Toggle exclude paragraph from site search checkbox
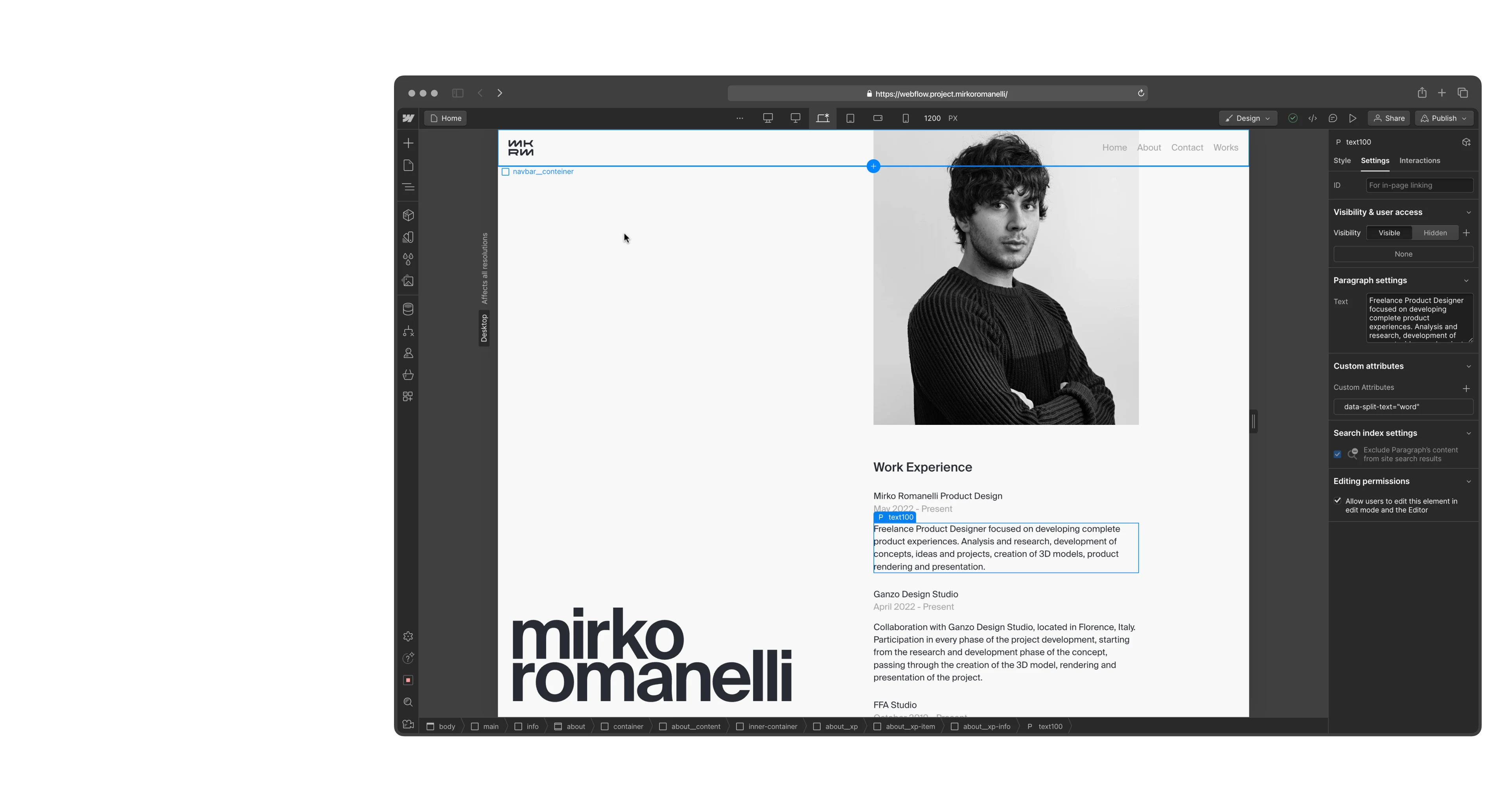 pos(1337,454)
